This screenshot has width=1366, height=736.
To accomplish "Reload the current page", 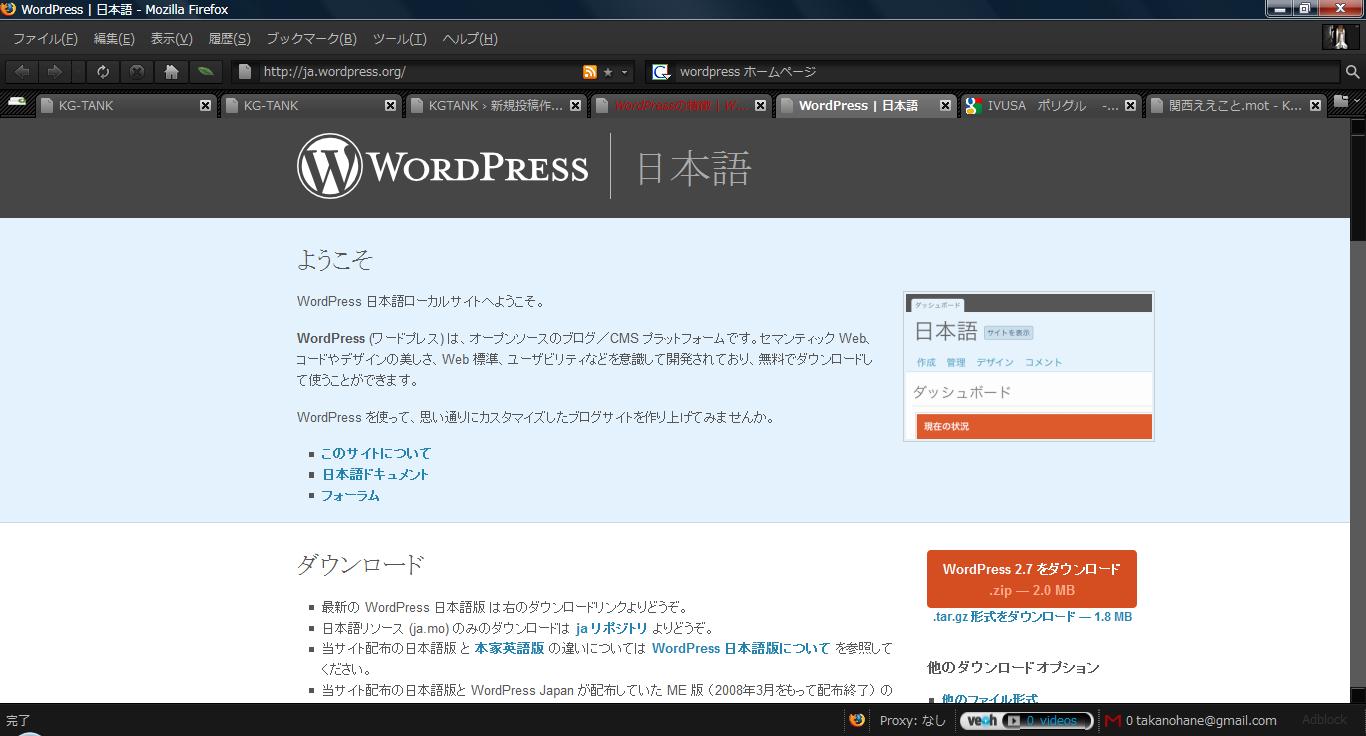I will (x=103, y=72).
